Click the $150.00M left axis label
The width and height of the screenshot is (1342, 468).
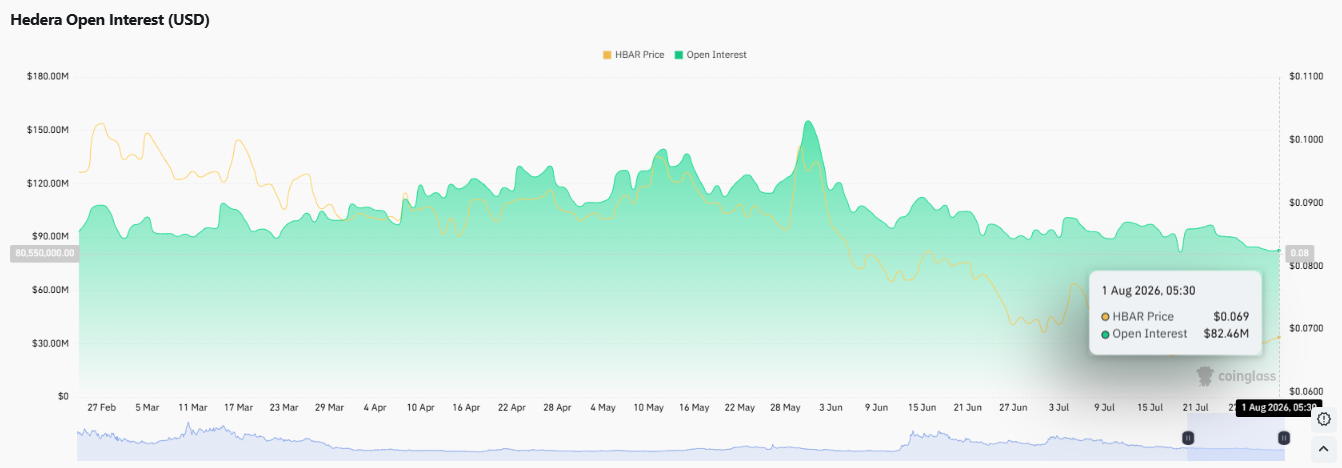click(x=48, y=130)
